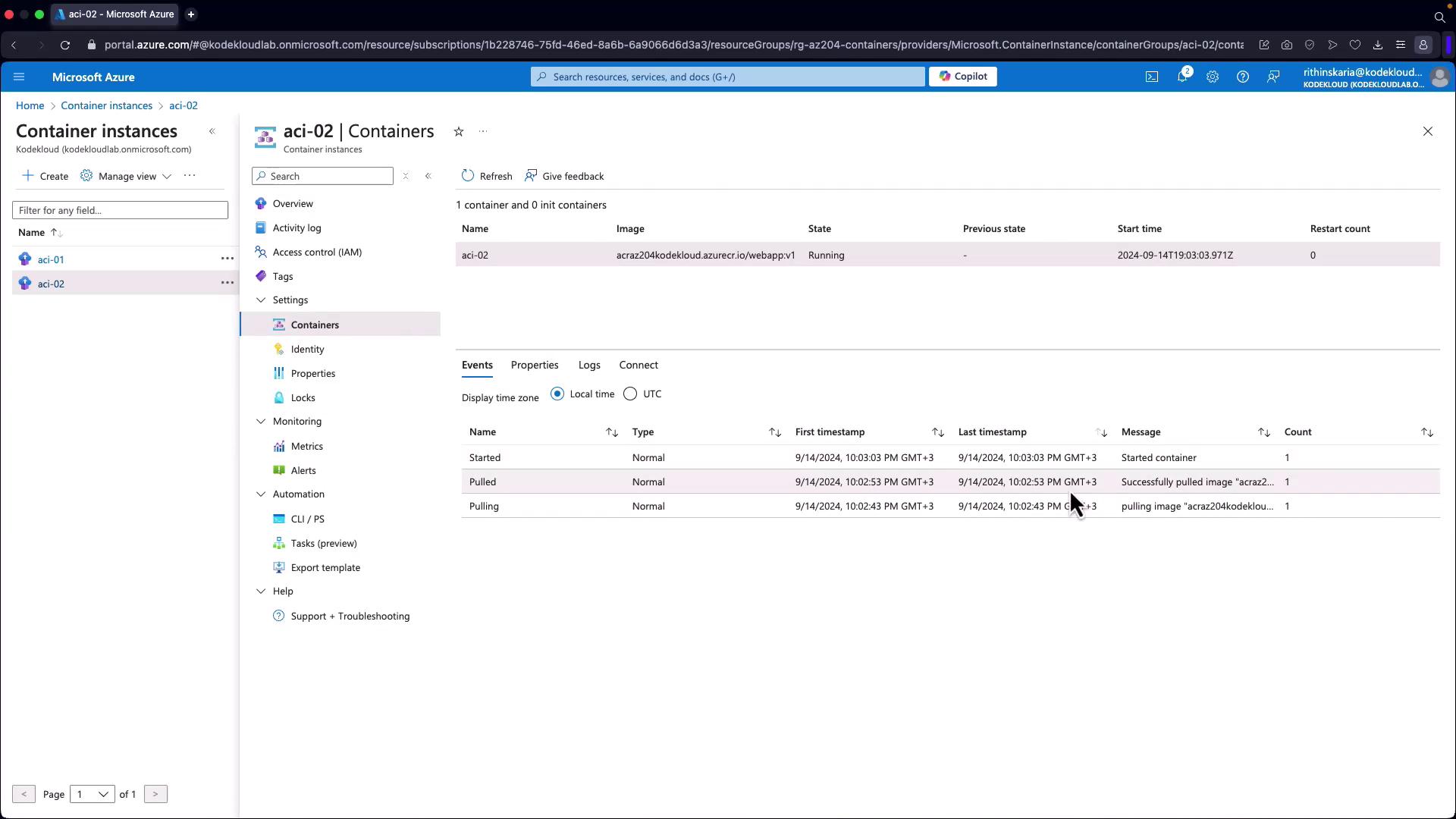Open the notifications bell icon

coord(1181,77)
